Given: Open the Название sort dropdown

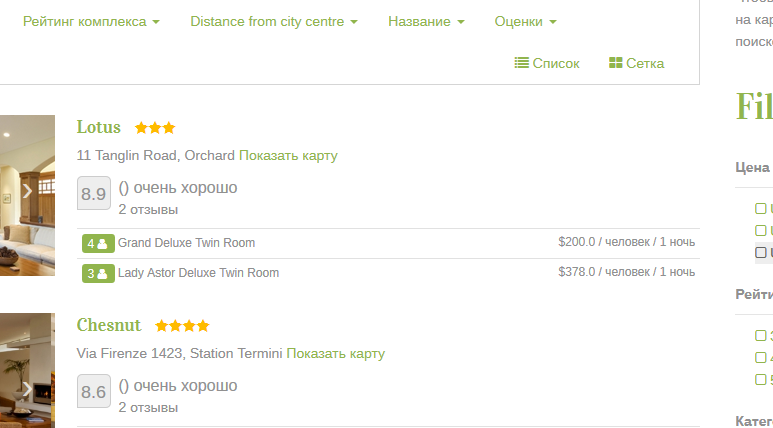Looking at the screenshot, I should point(425,21).
